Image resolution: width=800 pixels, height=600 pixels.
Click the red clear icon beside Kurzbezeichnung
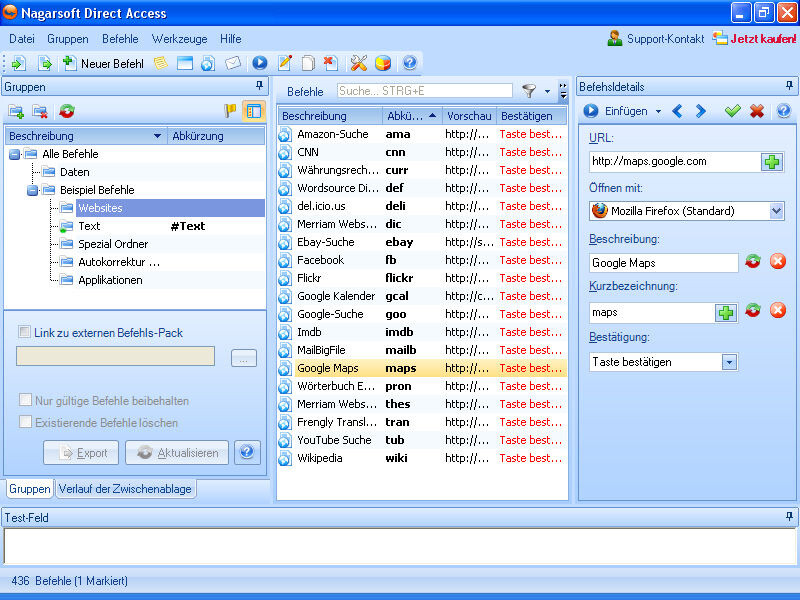pos(778,310)
